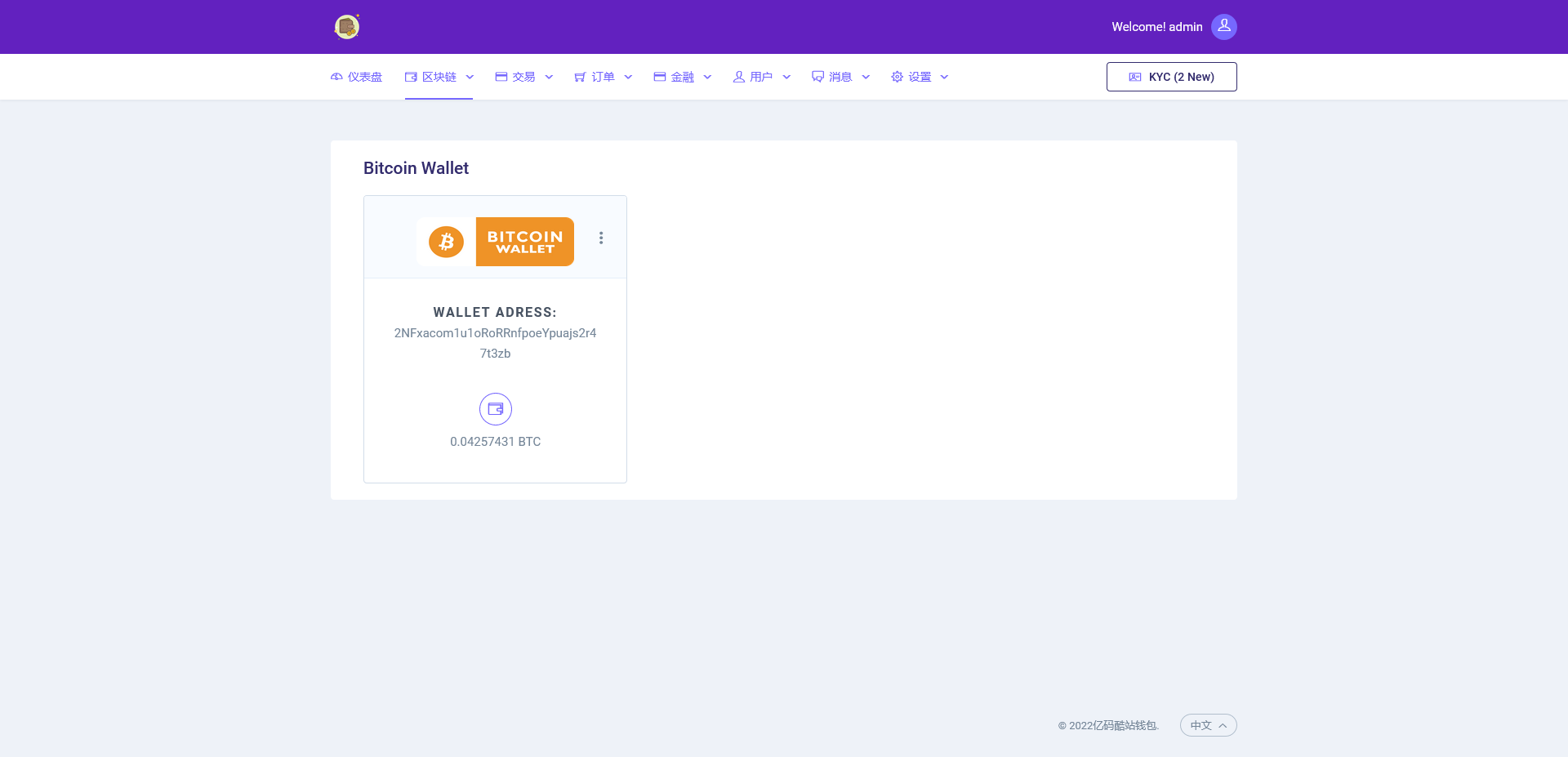This screenshot has height=757, width=1568.
Task: Click the chevron next to 设置
Action: pos(945,77)
